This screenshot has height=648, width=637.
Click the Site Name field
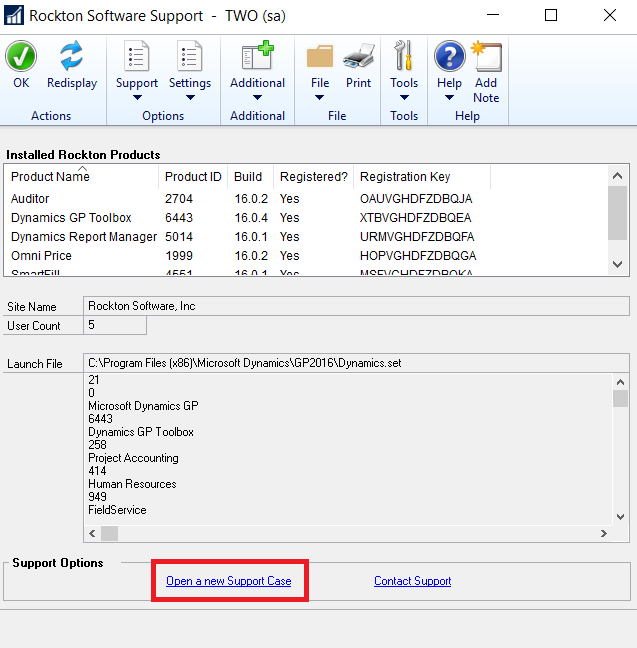click(x=356, y=306)
